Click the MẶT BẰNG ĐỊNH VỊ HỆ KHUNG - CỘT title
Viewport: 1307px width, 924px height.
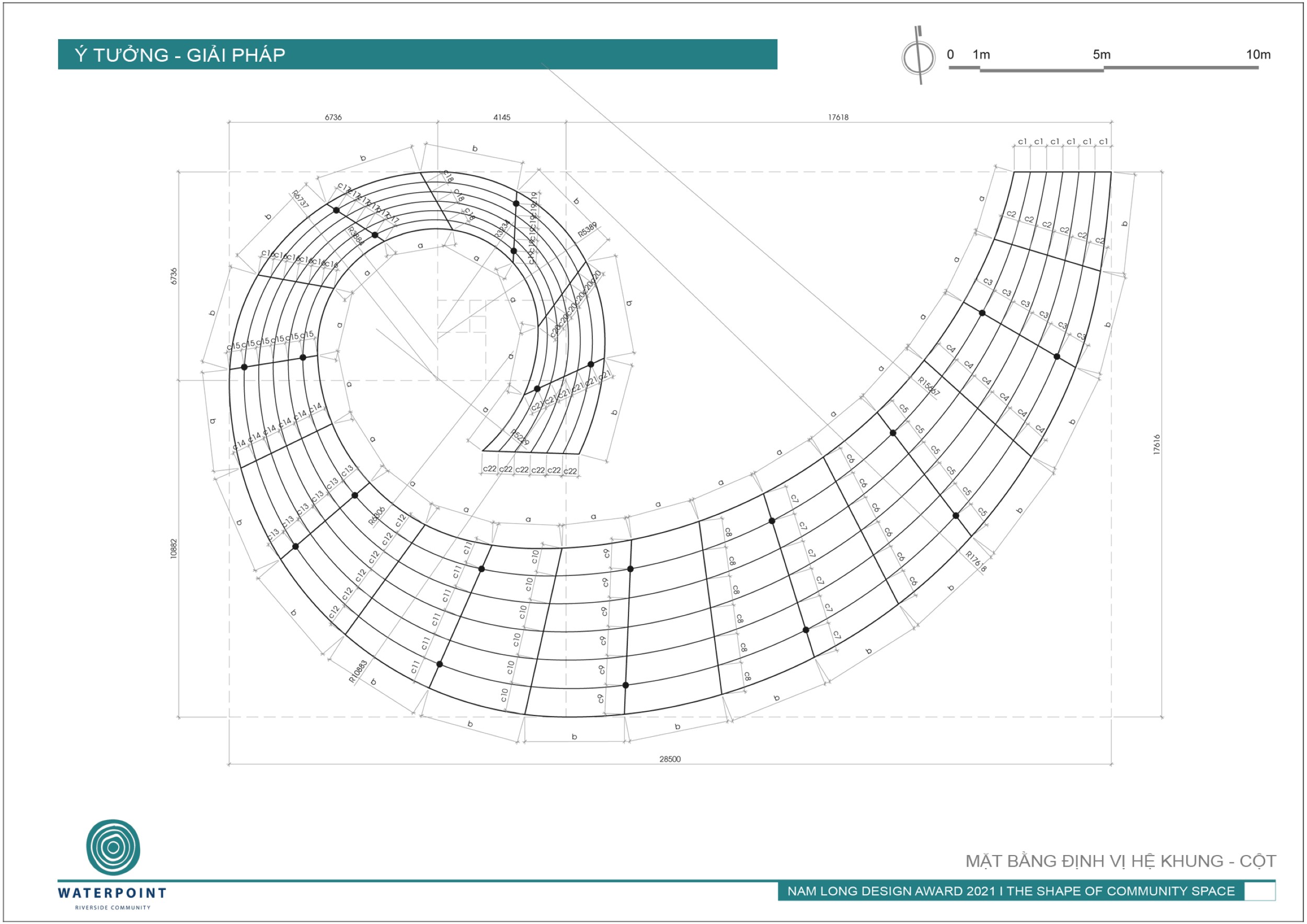click(x=1120, y=861)
